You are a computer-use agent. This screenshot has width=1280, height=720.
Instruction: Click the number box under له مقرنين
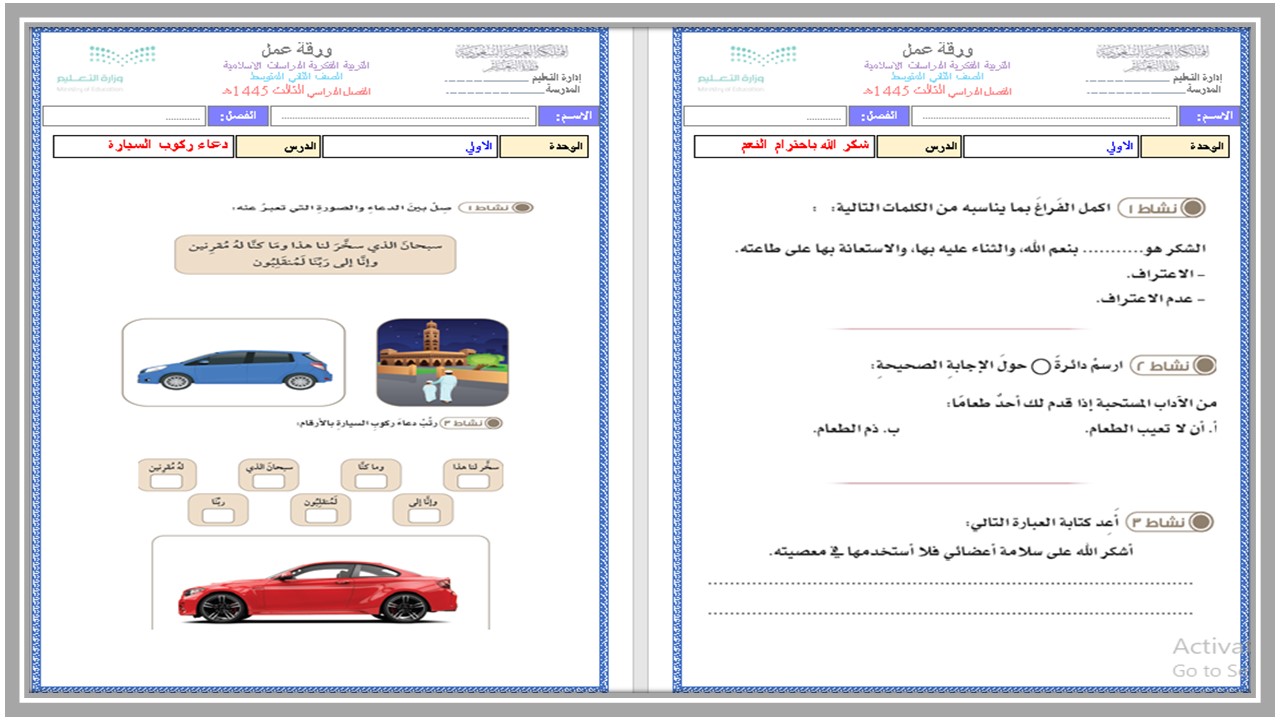(x=166, y=482)
